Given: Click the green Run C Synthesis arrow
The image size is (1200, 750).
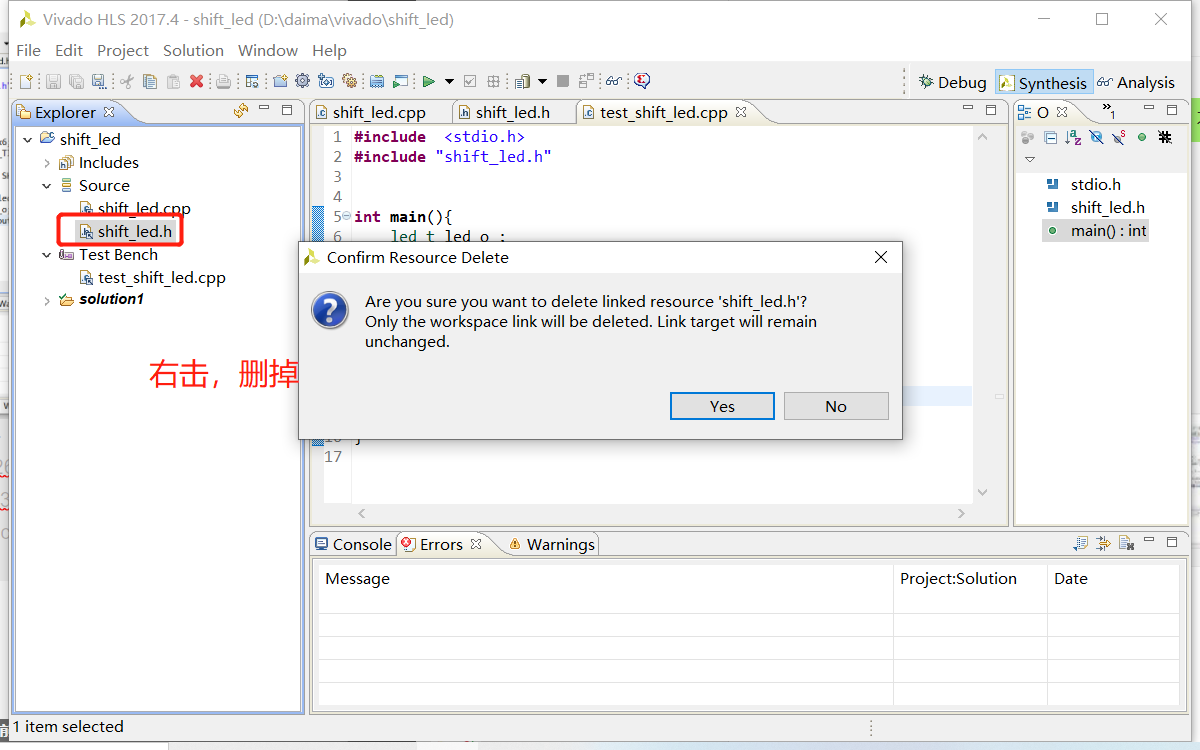Looking at the screenshot, I should (x=428, y=81).
